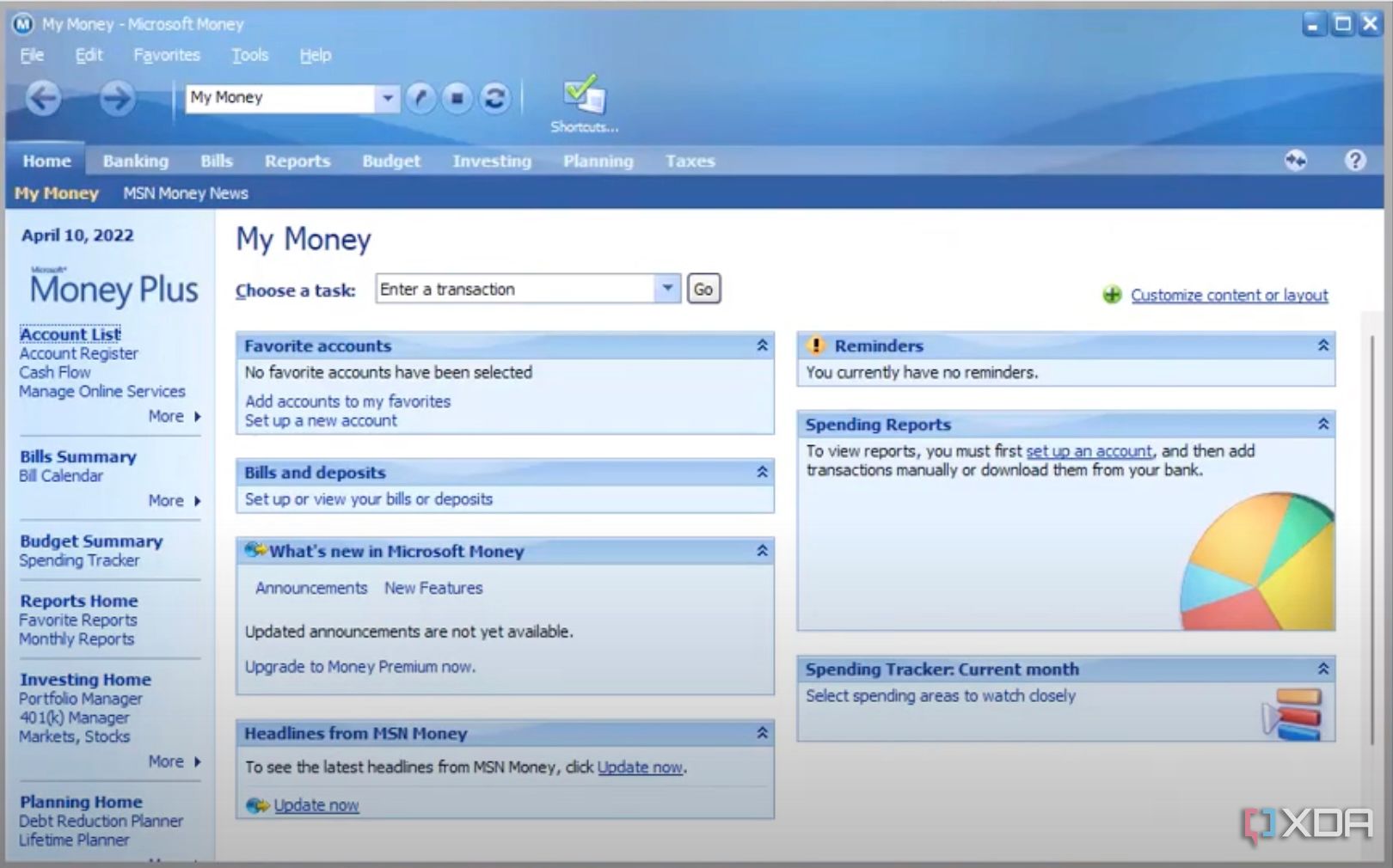Open the Help question mark icon

click(1355, 160)
